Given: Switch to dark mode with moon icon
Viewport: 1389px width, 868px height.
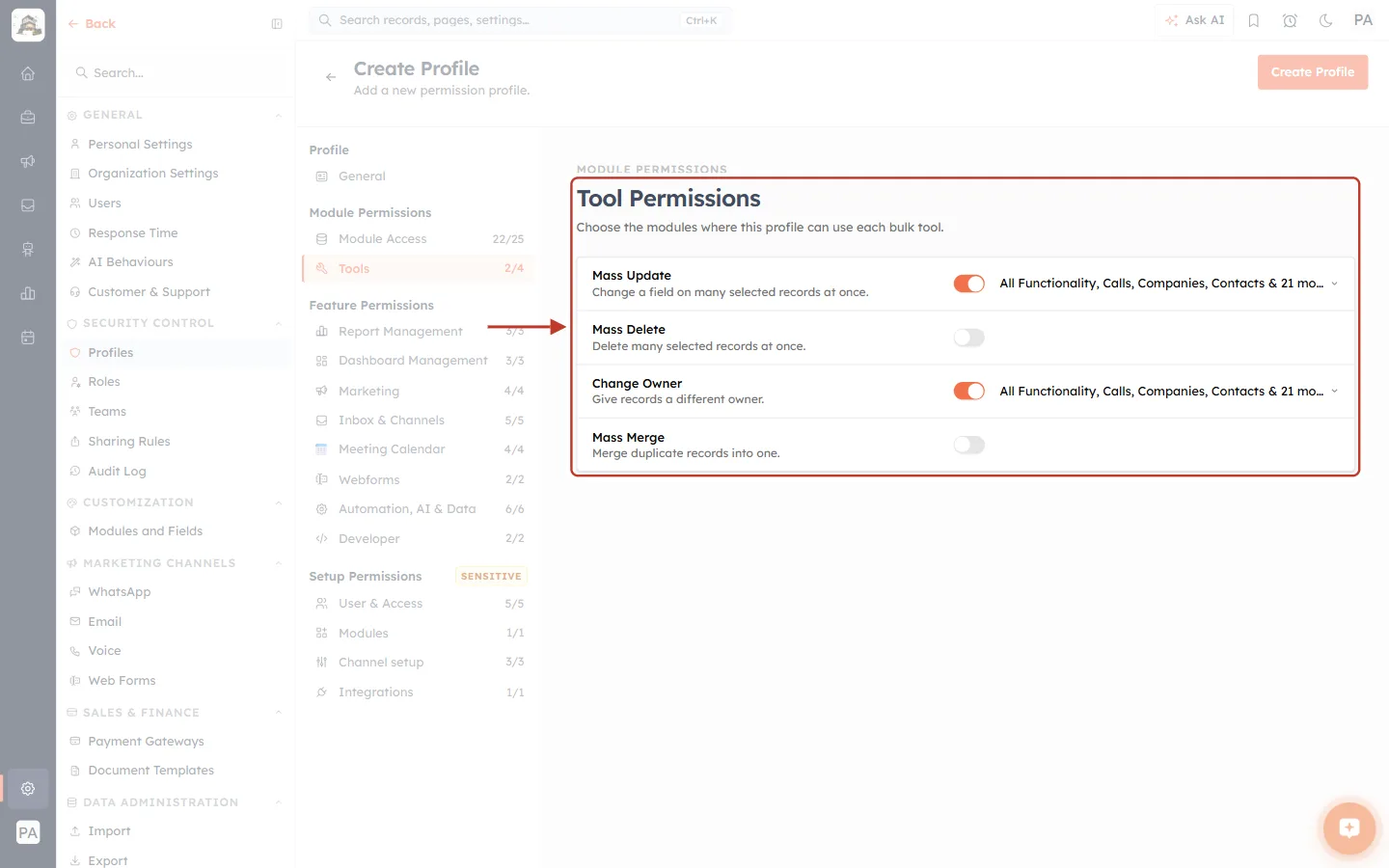Looking at the screenshot, I should click(x=1326, y=20).
